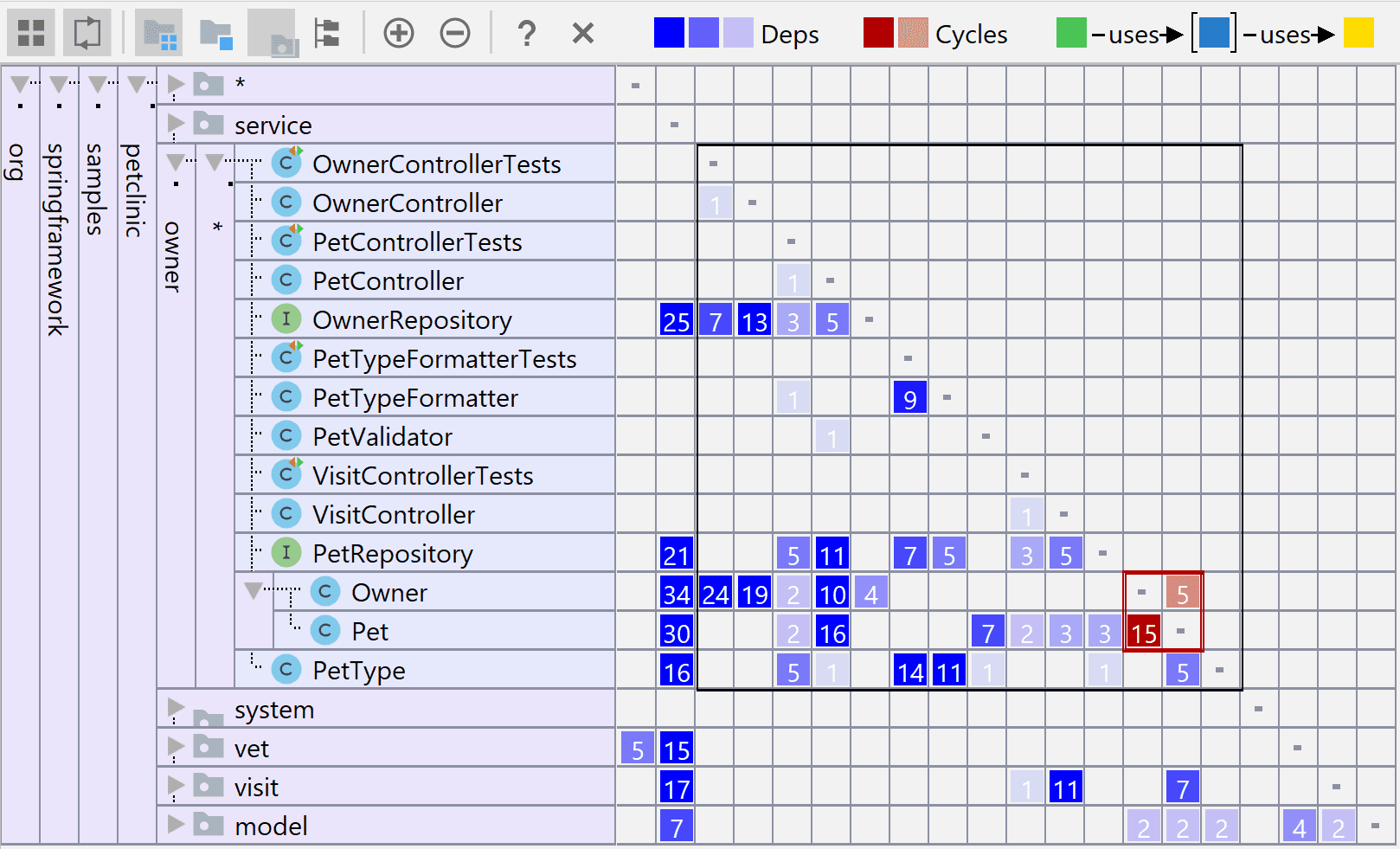Expand the service package folder
This screenshot has width=1400, height=849.
pos(176,124)
